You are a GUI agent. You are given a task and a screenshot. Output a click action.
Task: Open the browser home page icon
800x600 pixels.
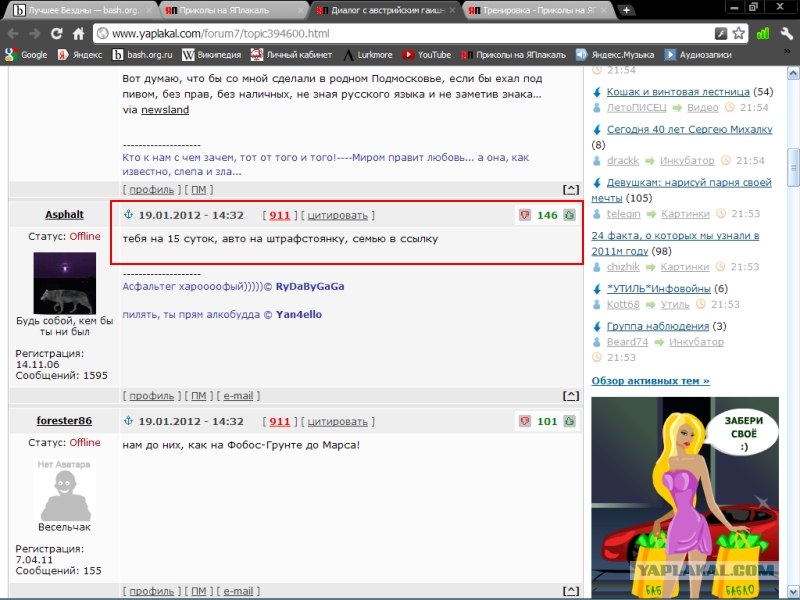(x=79, y=34)
